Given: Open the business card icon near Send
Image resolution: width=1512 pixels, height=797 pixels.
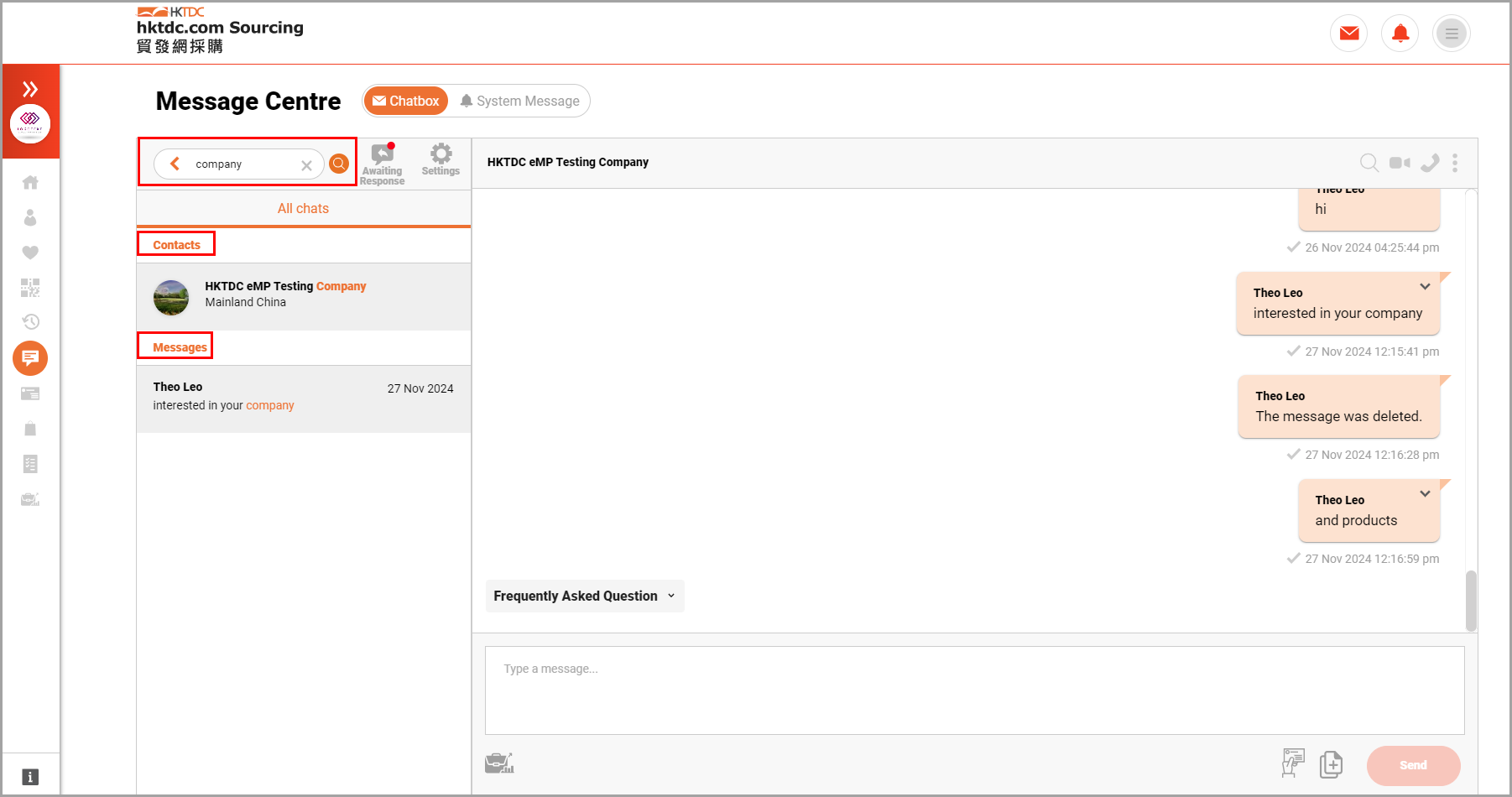Looking at the screenshot, I should click(1293, 763).
